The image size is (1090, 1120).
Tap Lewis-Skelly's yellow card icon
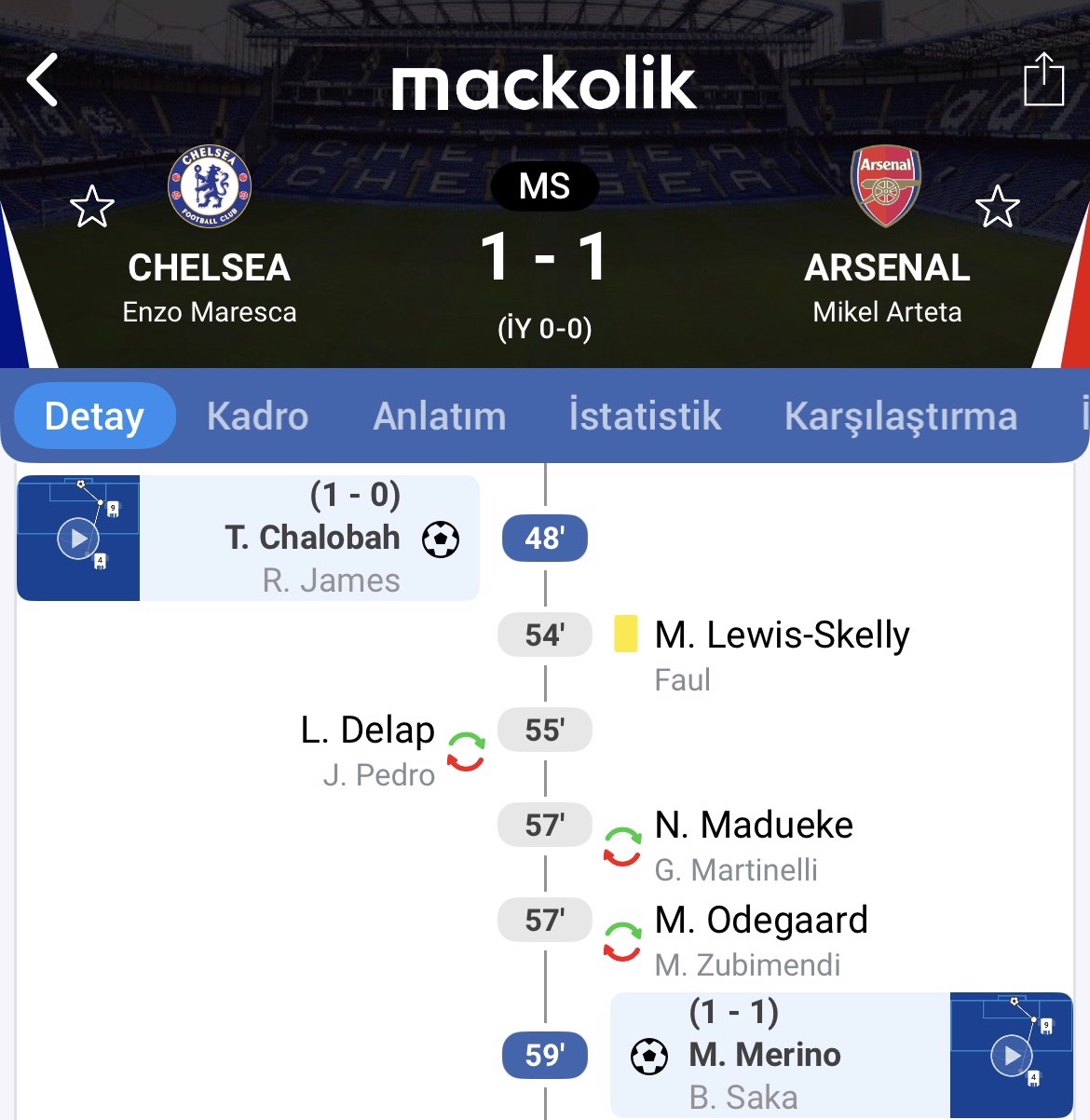tap(626, 634)
